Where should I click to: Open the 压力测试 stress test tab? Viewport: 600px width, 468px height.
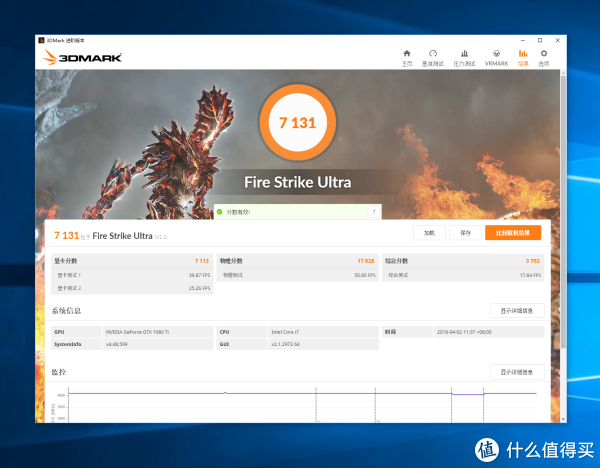point(464,58)
